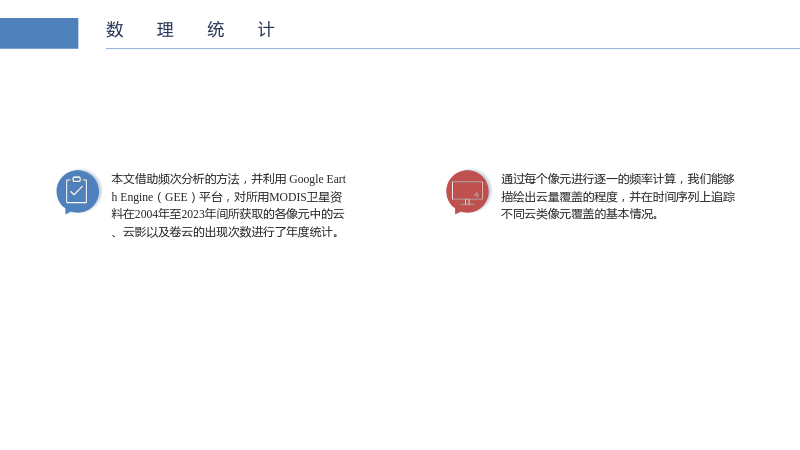Click the year 2004年 in the text
The width and height of the screenshot is (800, 450).
[152, 214]
